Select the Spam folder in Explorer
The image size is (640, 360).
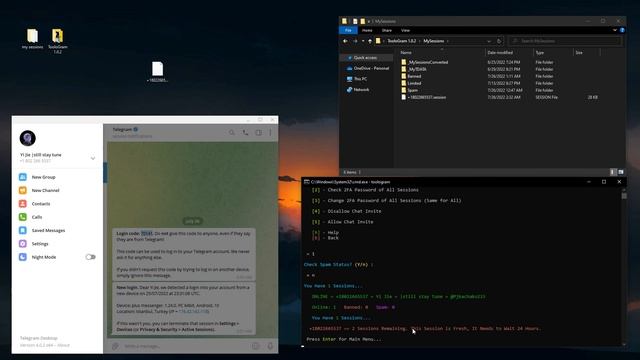pyautogui.click(x=409, y=90)
